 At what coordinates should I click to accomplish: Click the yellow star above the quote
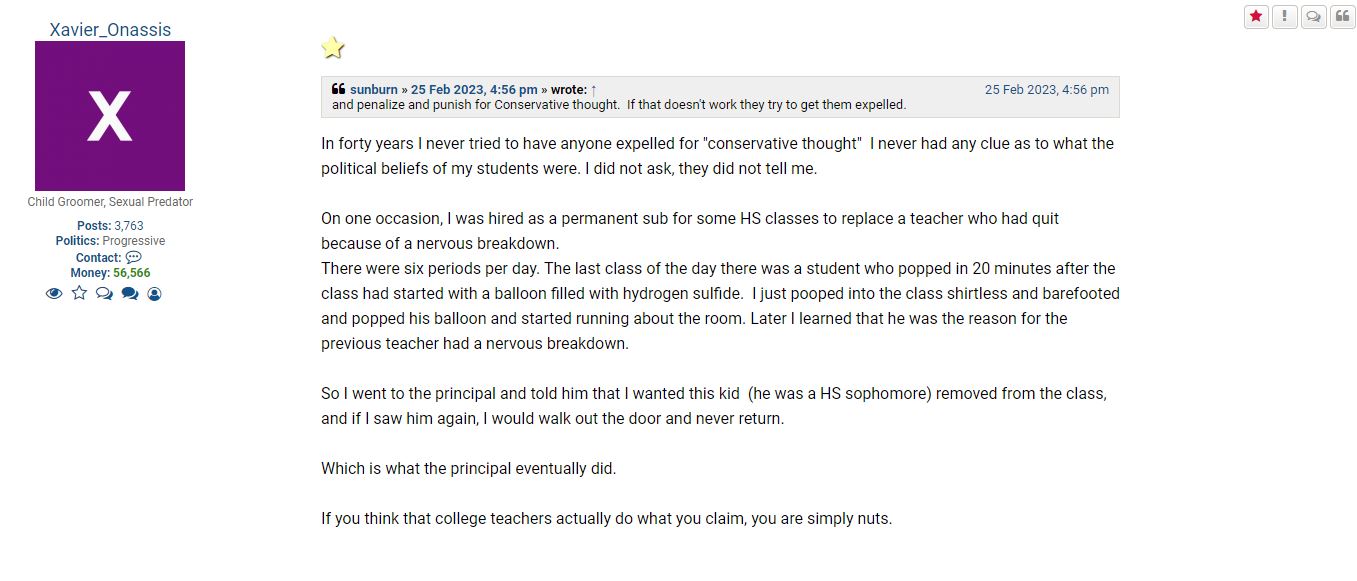pos(333,47)
